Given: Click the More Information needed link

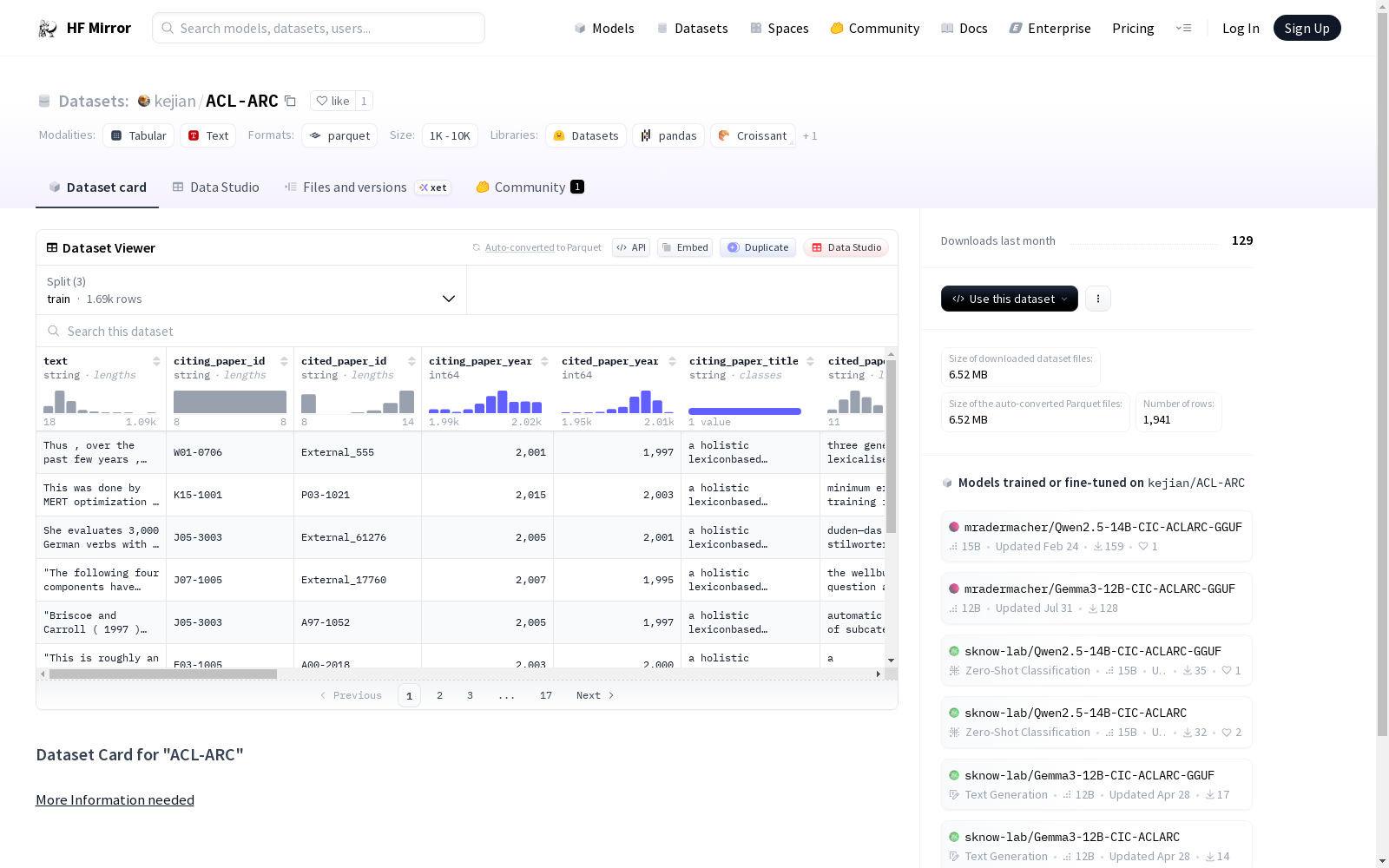Looking at the screenshot, I should [x=115, y=800].
